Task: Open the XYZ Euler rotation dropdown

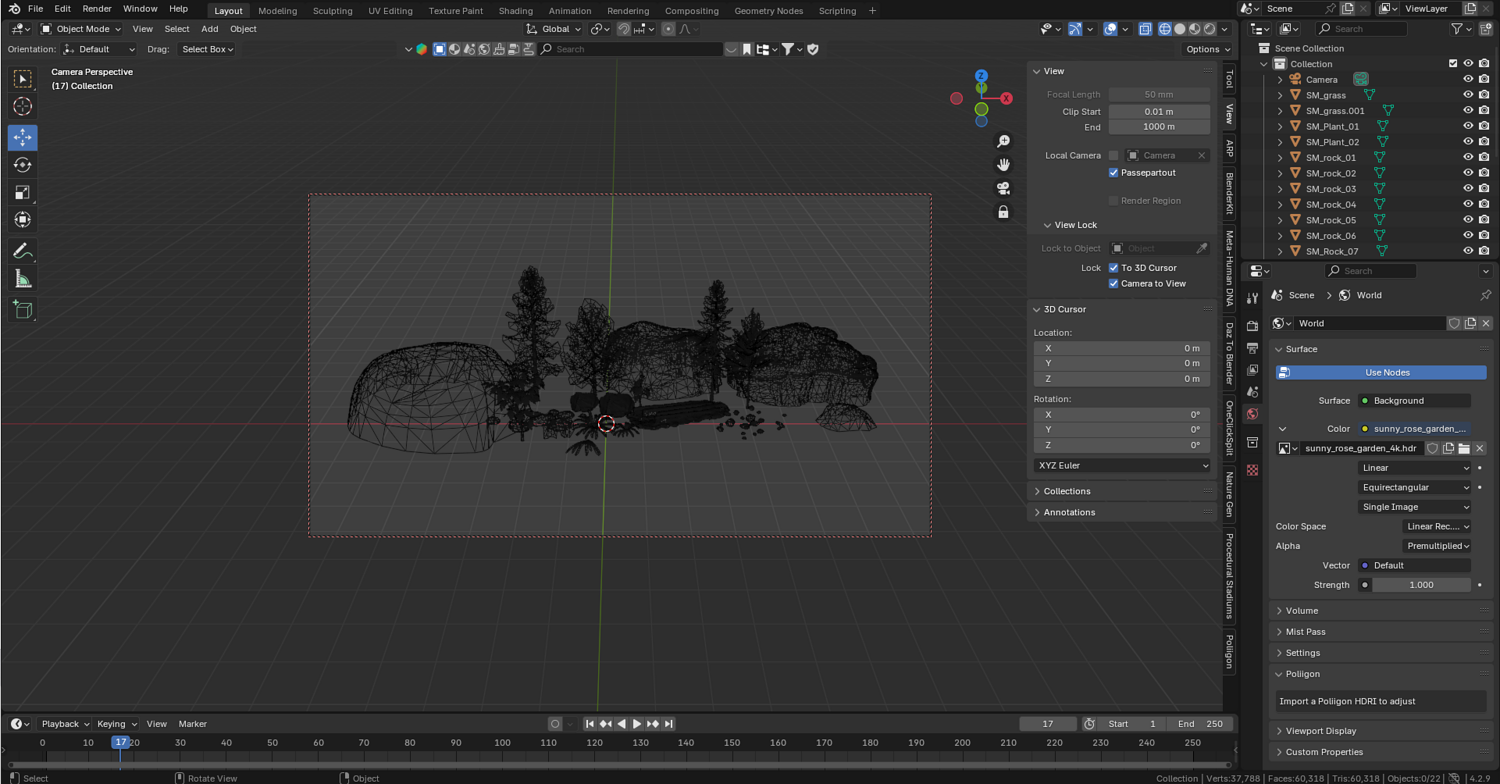Action: pos(1121,465)
